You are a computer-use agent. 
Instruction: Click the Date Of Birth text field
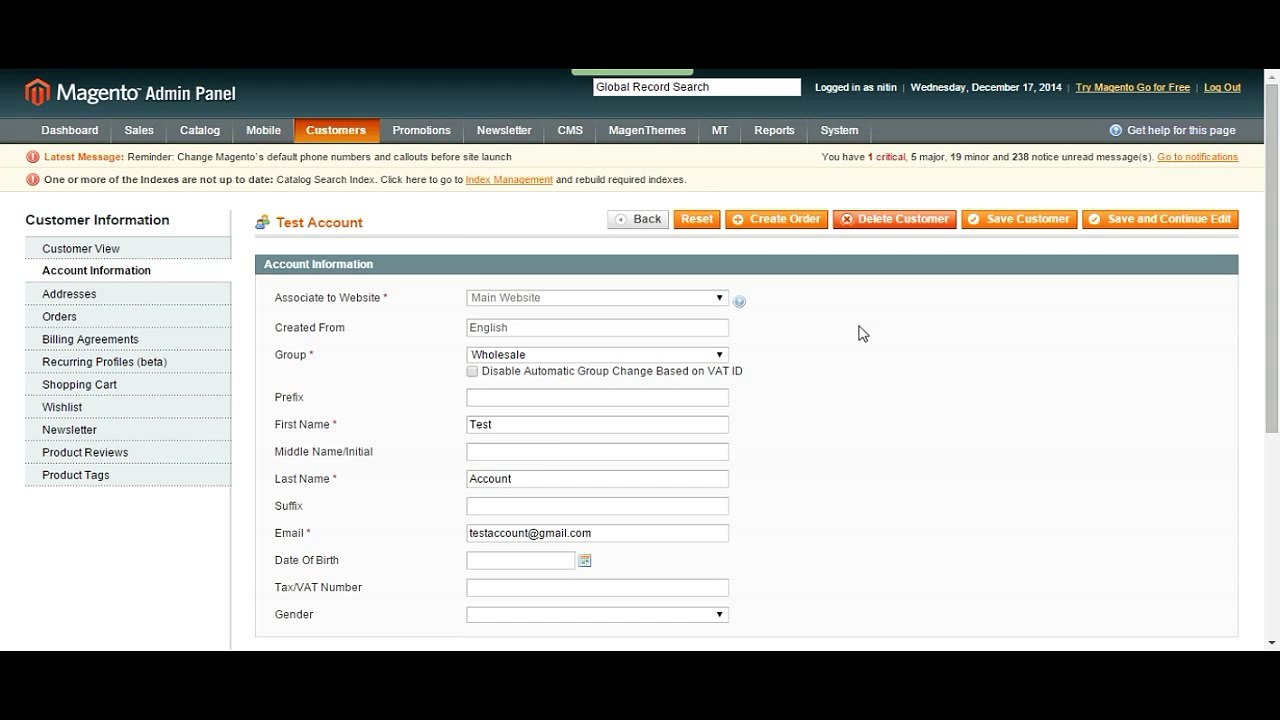(521, 561)
